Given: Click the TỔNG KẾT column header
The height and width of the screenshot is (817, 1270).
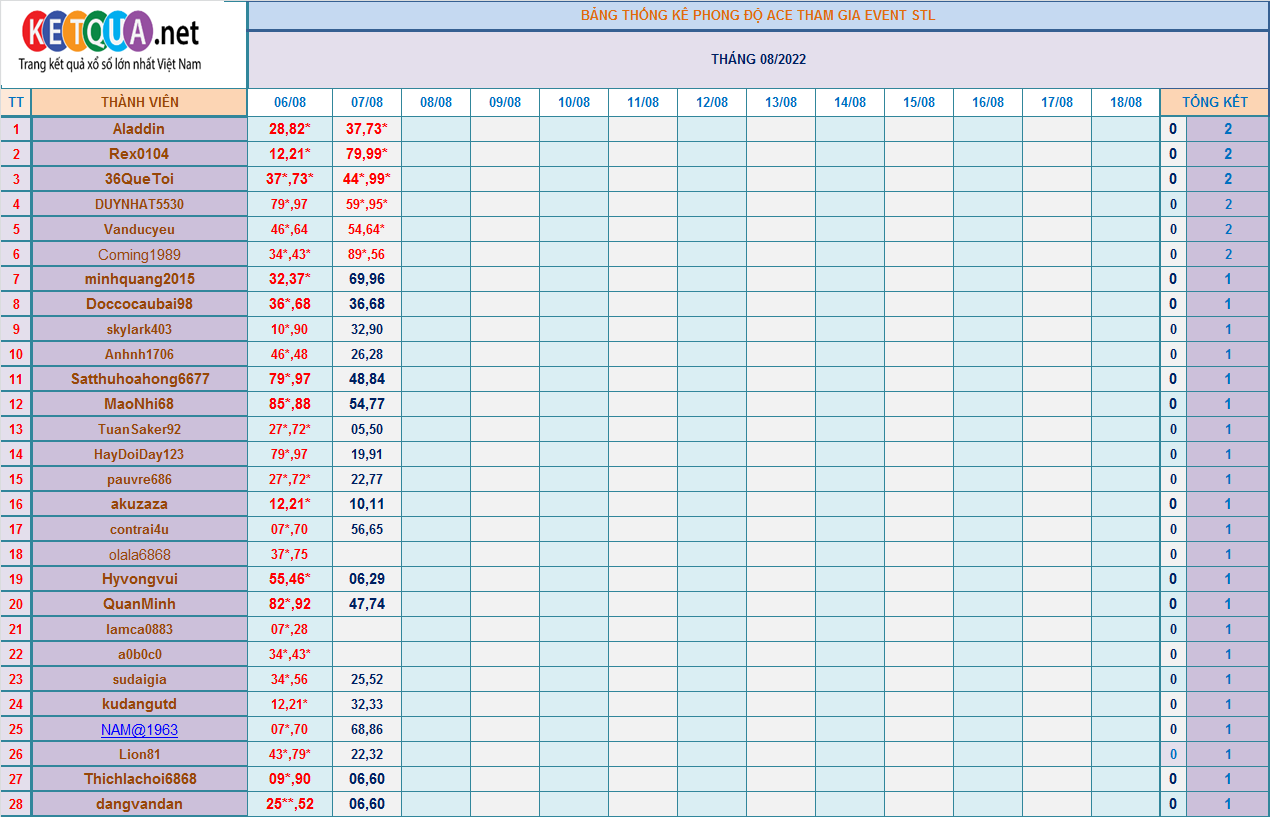Looking at the screenshot, I should click(1214, 102).
